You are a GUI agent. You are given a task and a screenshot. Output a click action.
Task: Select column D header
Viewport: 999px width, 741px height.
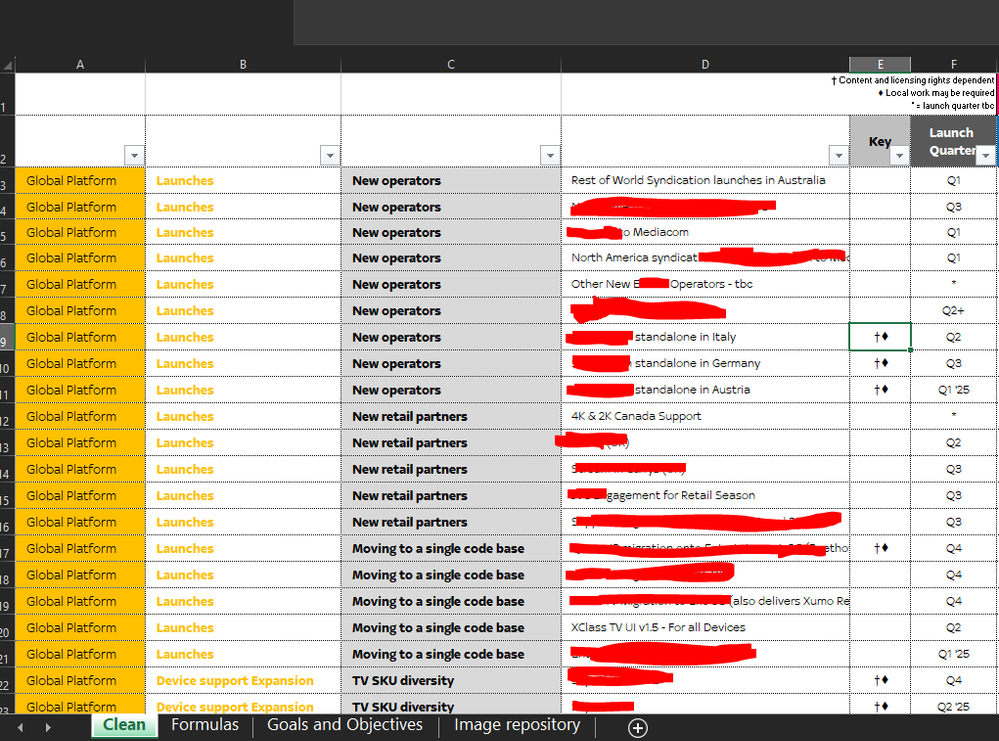pos(705,64)
